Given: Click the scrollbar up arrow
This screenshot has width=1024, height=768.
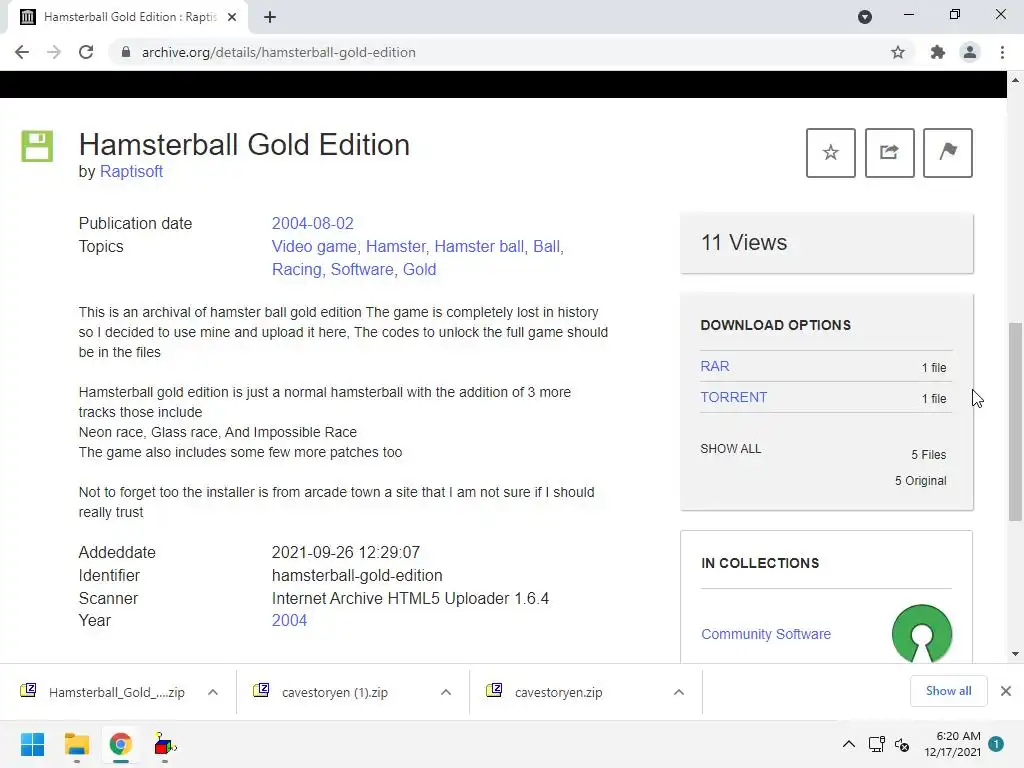Looking at the screenshot, I should pos(1015,80).
